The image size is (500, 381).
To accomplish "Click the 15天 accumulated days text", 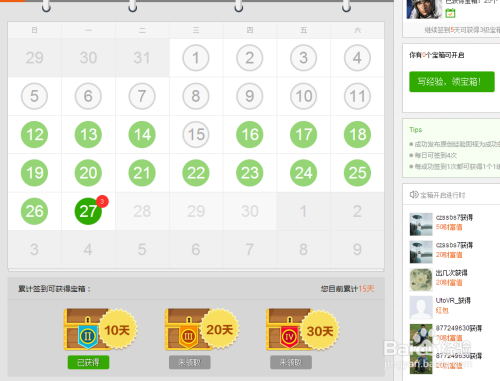I will pyautogui.click(x=366, y=289).
